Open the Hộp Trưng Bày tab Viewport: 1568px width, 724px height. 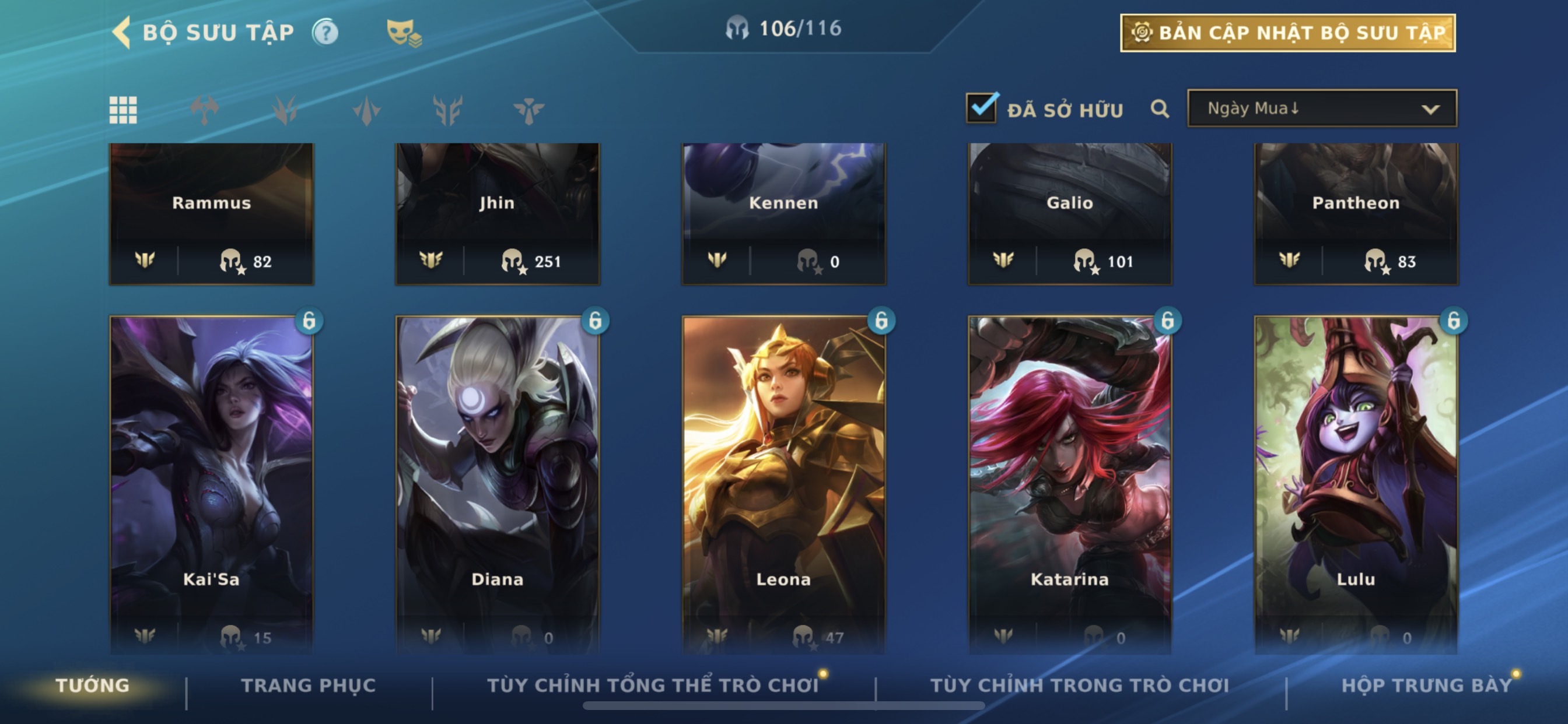pyautogui.click(x=1427, y=685)
